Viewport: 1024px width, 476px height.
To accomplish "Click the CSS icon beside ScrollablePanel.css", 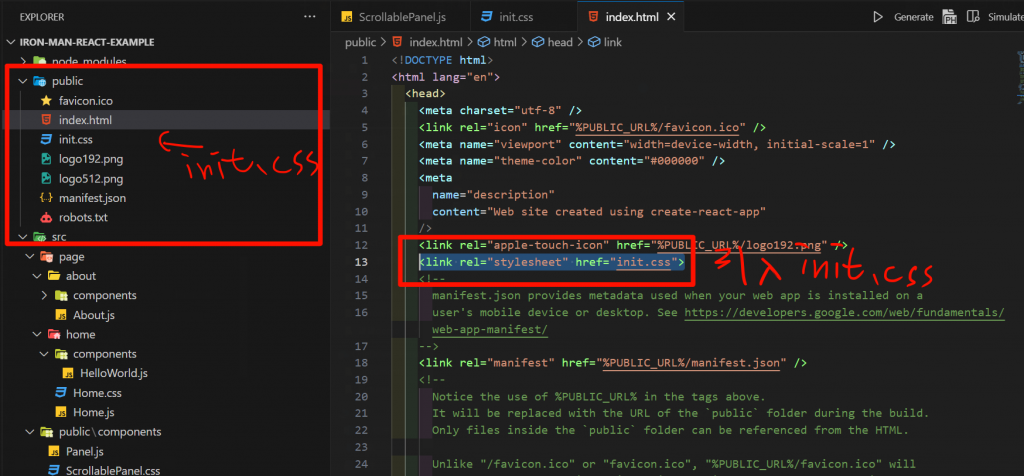I will [x=54, y=470].
